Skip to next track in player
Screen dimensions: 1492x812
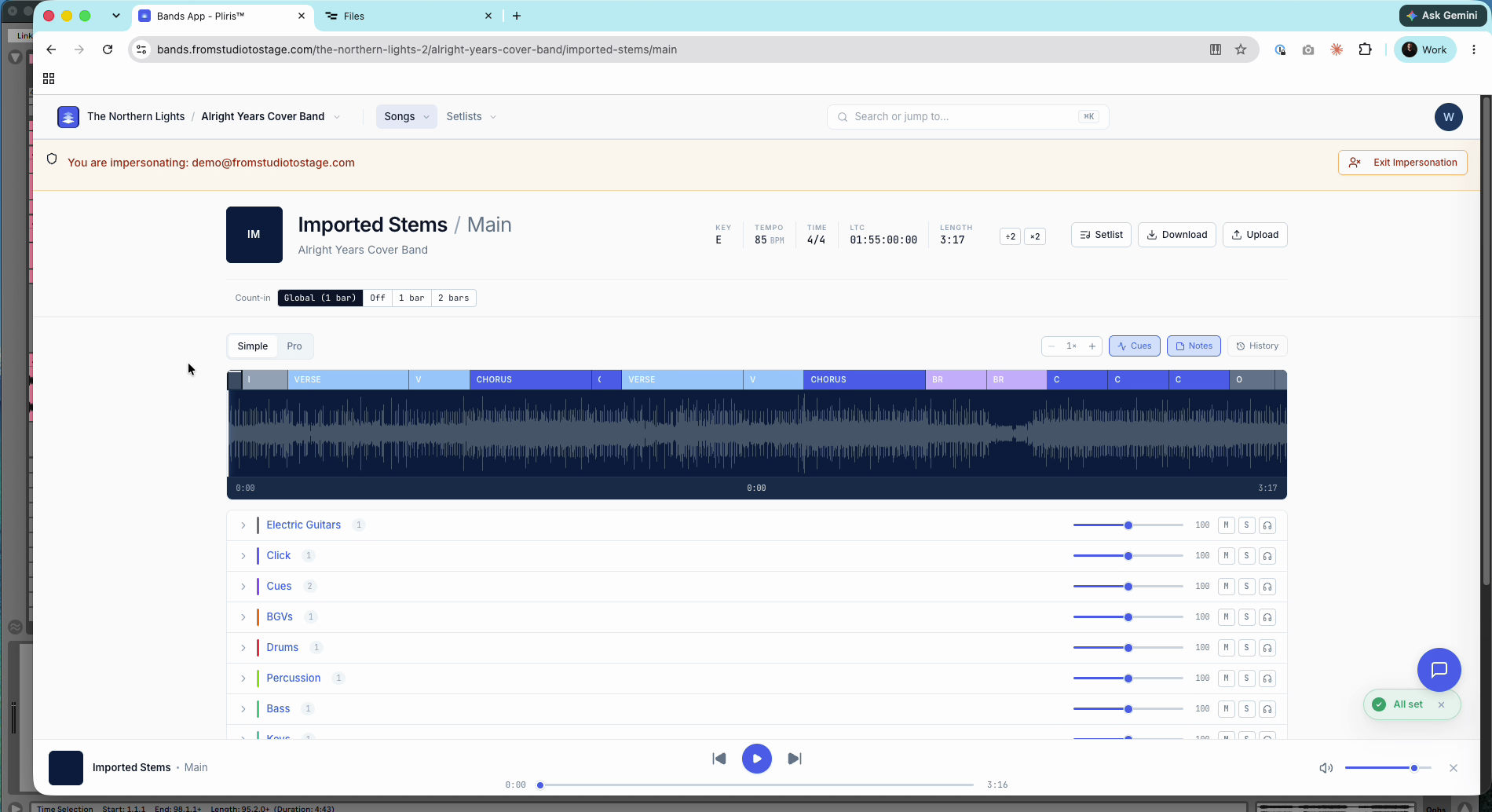pos(795,759)
